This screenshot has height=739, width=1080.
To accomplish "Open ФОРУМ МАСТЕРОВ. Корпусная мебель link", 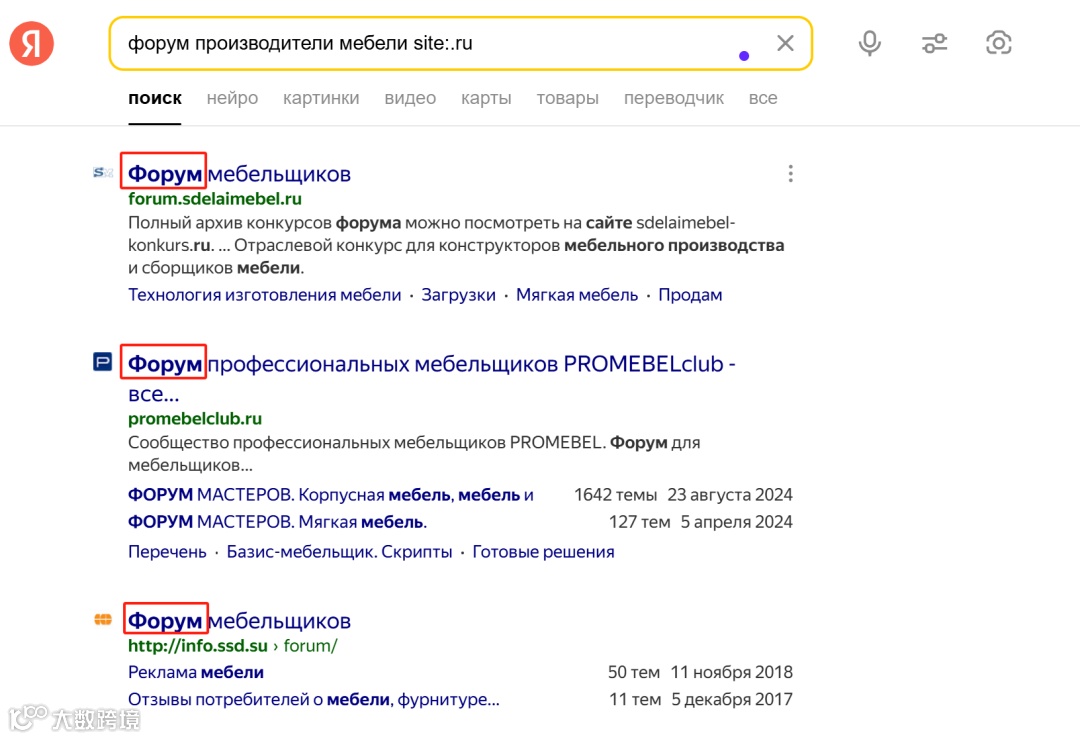I will coord(331,495).
